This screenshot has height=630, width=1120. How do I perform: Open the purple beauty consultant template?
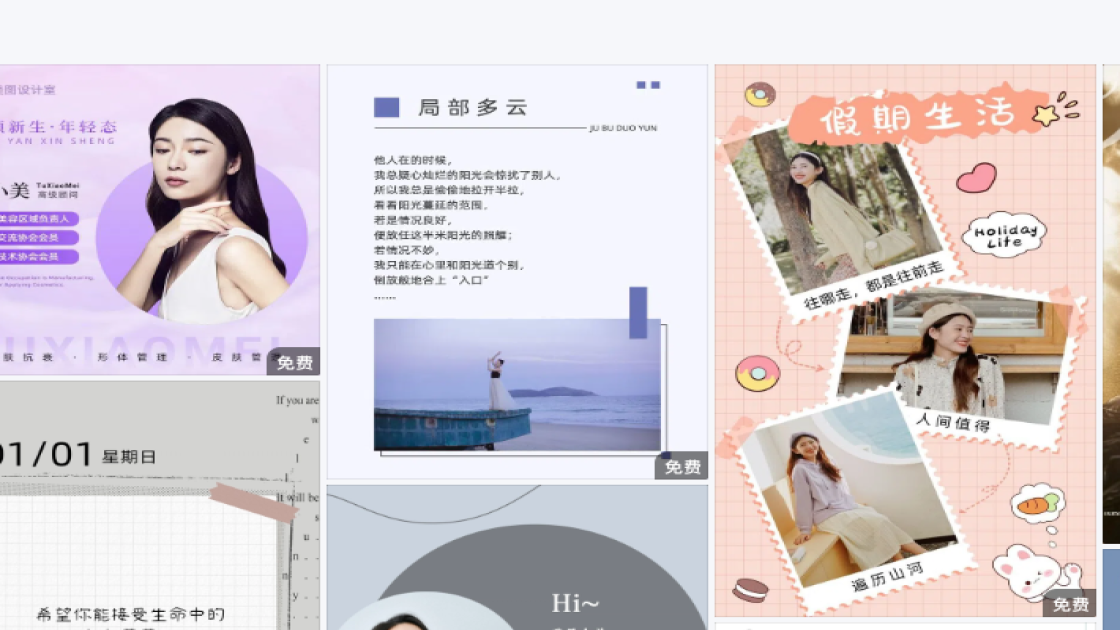[x=159, y=219]
